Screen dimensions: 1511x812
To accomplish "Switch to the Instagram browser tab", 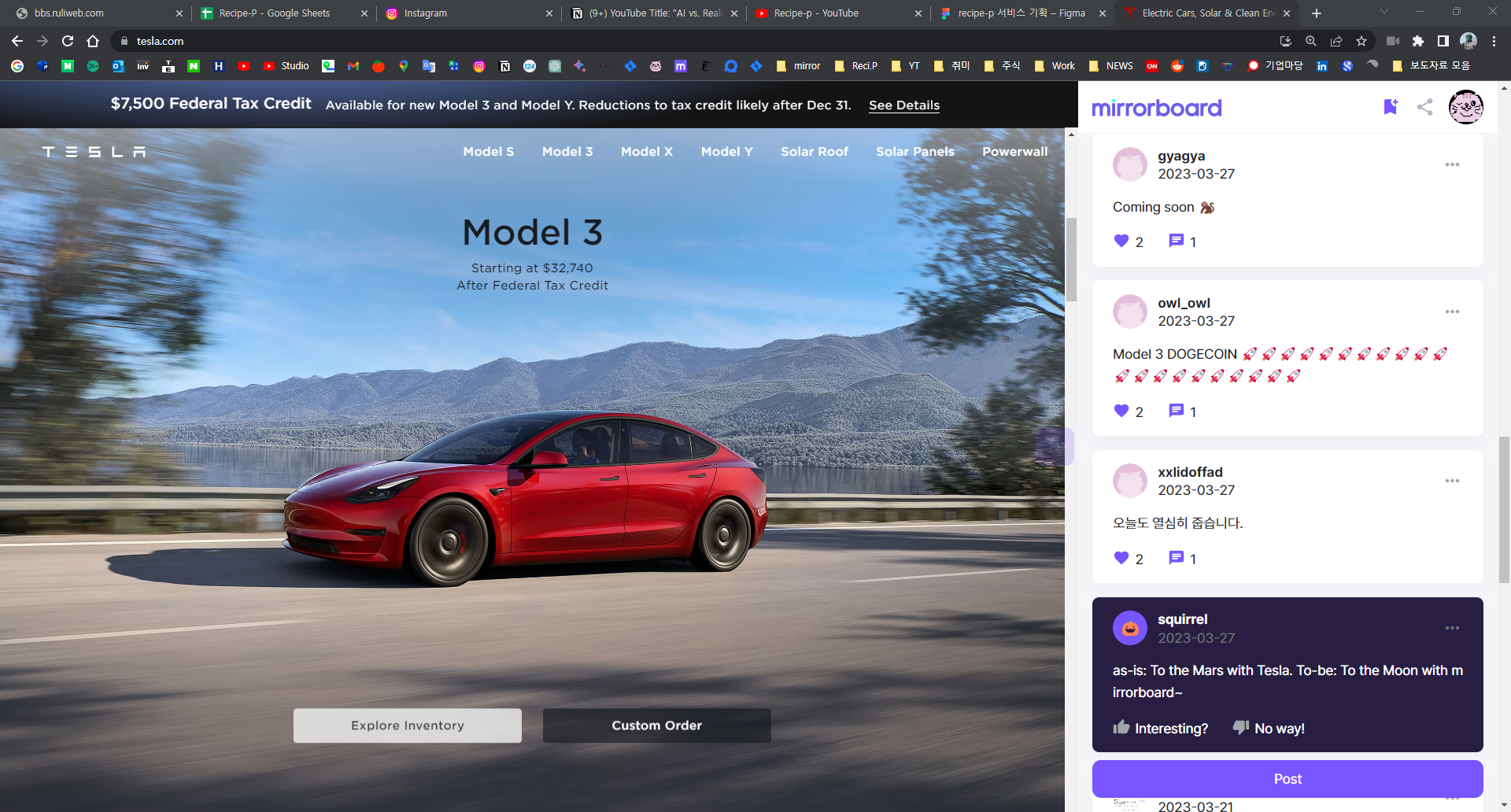I will click(467, 13).
